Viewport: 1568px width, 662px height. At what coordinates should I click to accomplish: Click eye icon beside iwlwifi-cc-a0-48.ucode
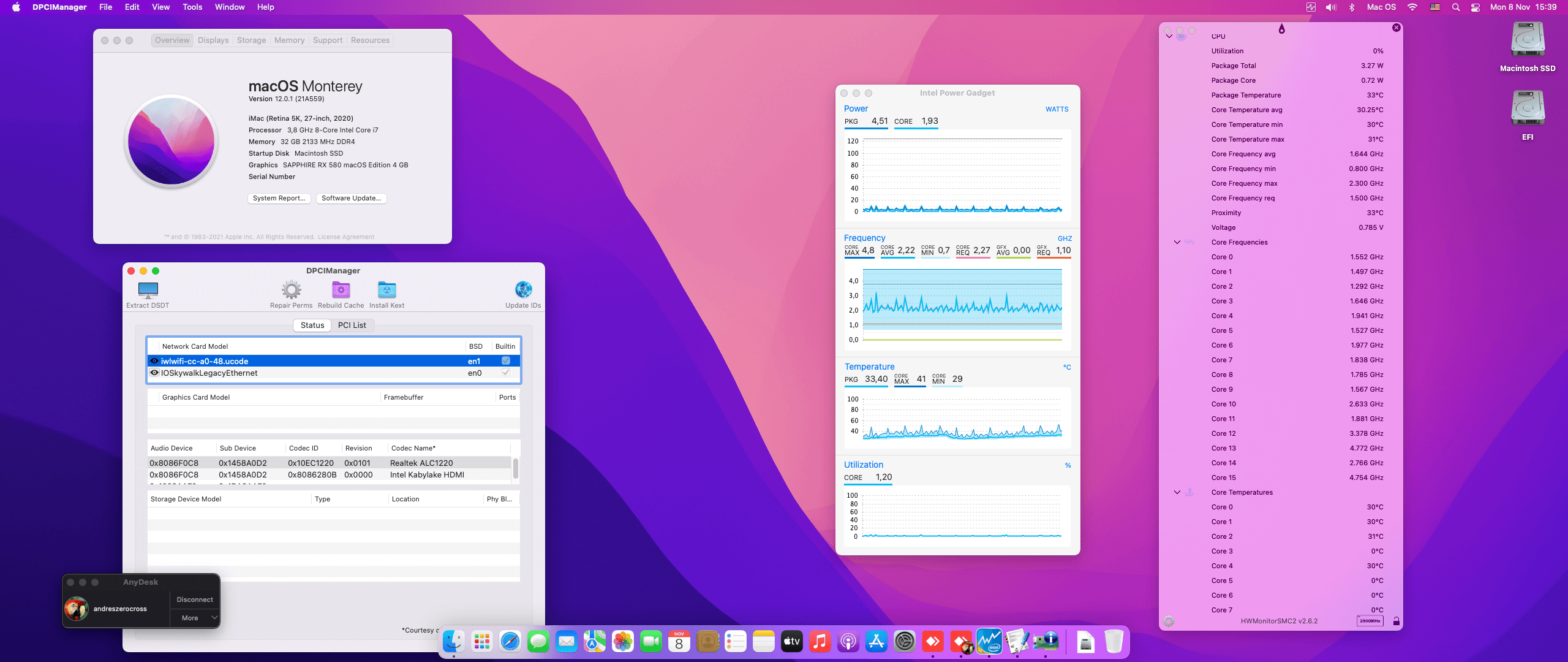154,361
